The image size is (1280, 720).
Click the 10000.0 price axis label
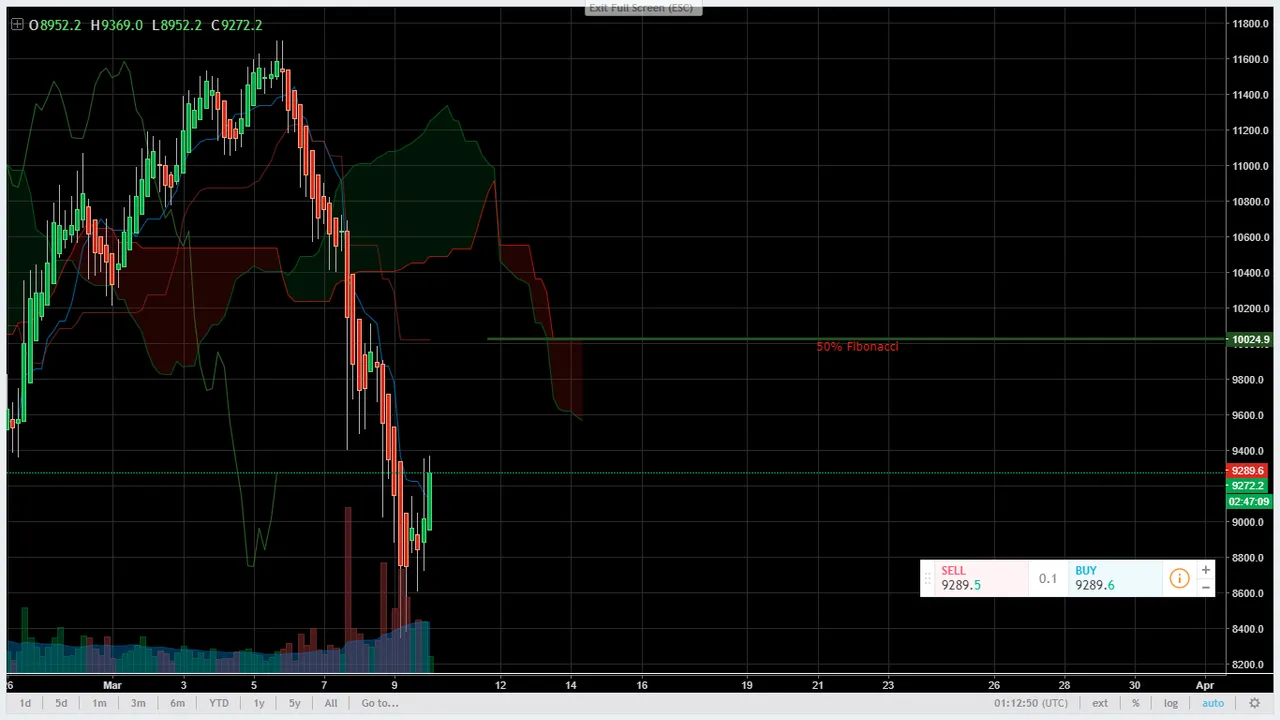pyautogui.click(x=1251, y=345)
